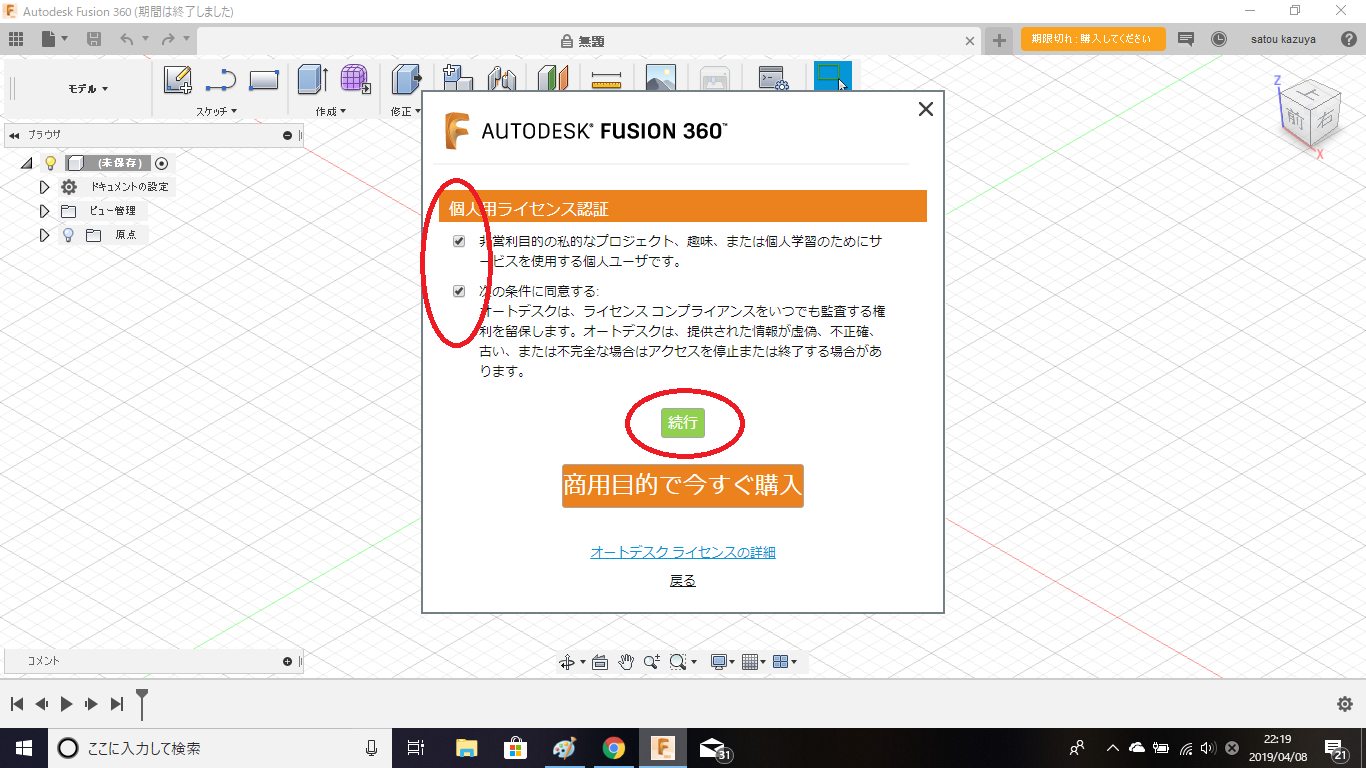This screenshot has height=768, width=1366.
Task: Expand the コメント panel plus icon
Action: coord(288,661)
